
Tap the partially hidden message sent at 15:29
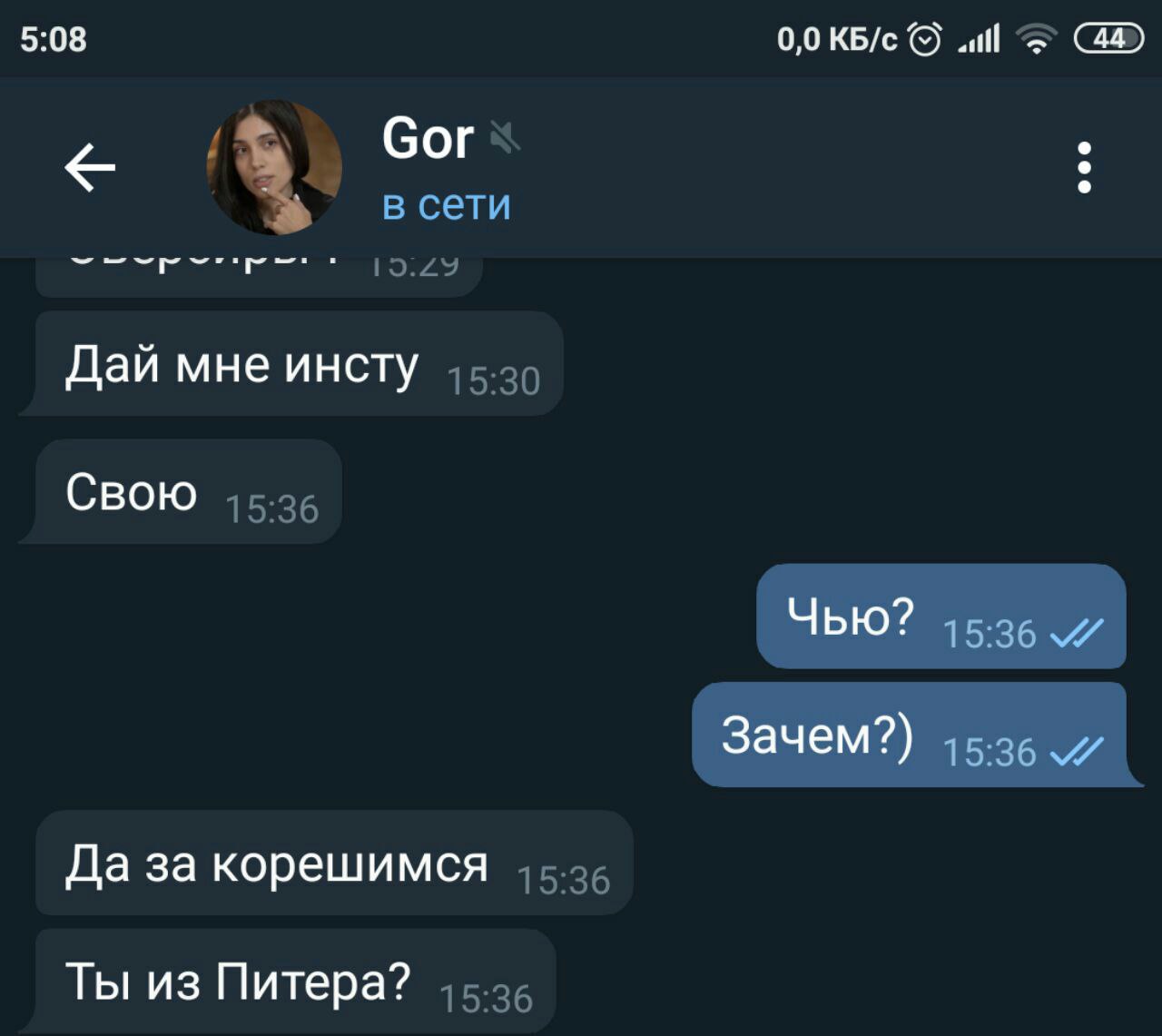pos(258,277)
